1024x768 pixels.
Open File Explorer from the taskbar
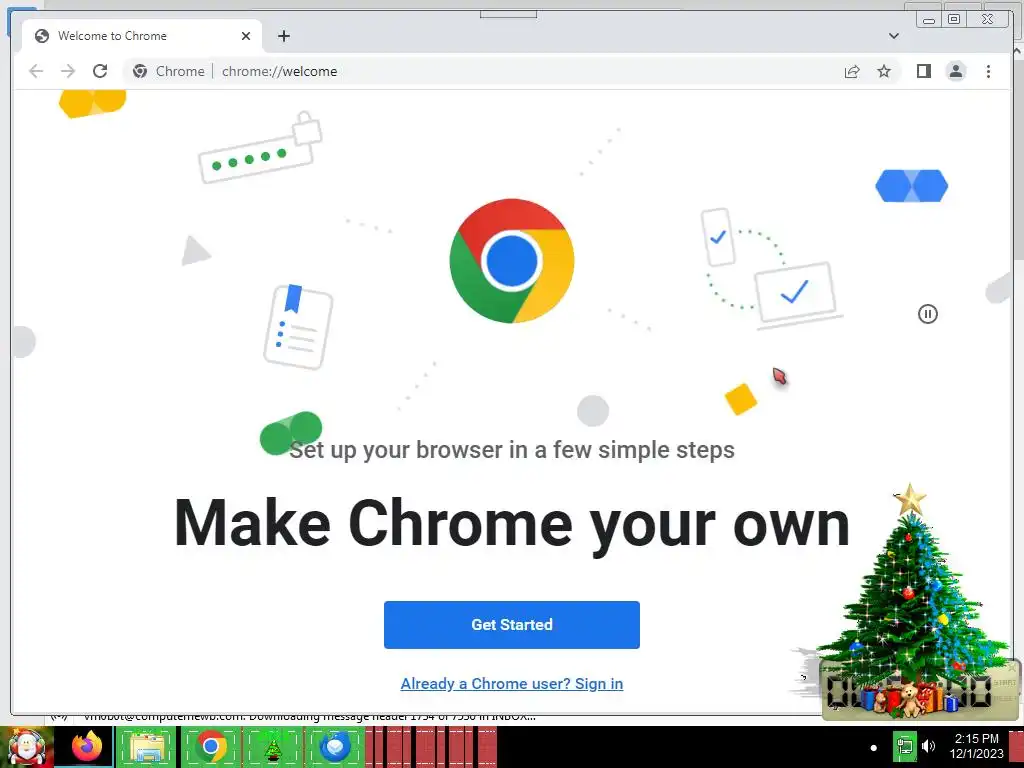148,747
